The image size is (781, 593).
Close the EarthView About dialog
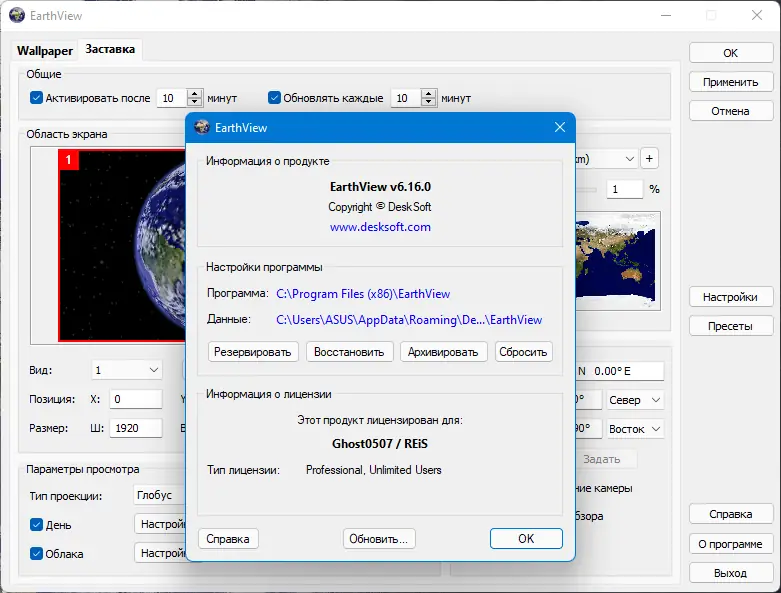pos(560,127)
